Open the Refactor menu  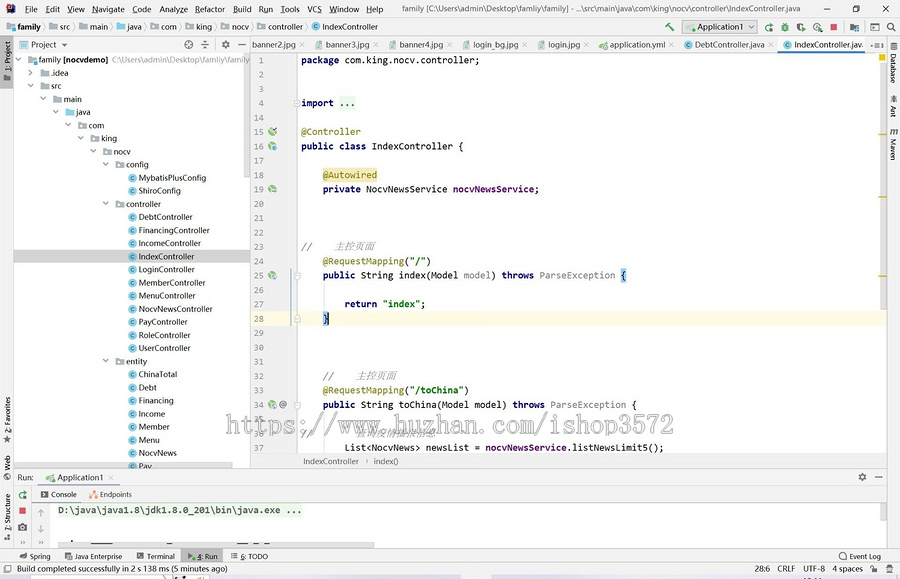tap(210, 9)
